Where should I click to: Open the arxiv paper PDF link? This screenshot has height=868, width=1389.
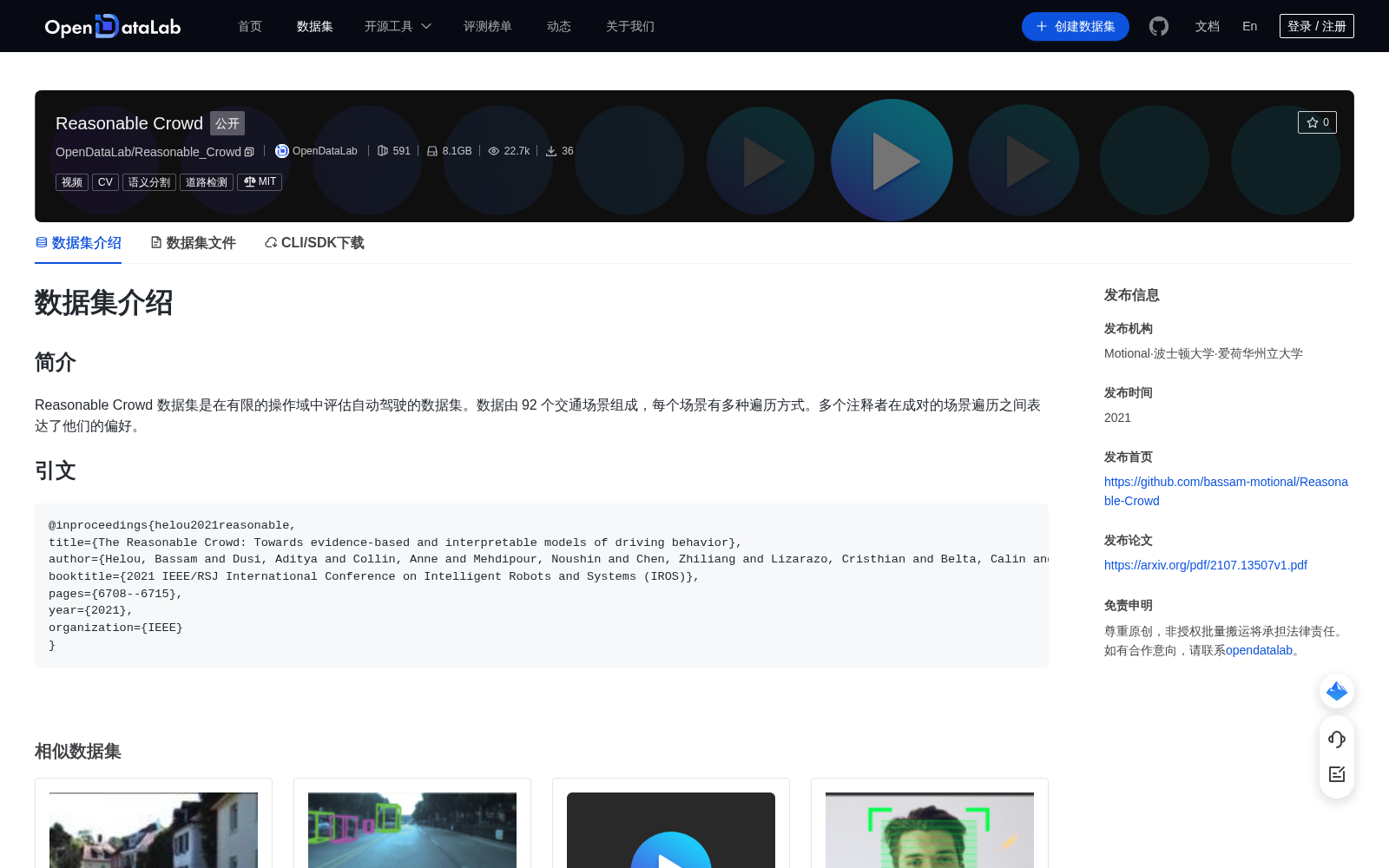[1206, 565]
